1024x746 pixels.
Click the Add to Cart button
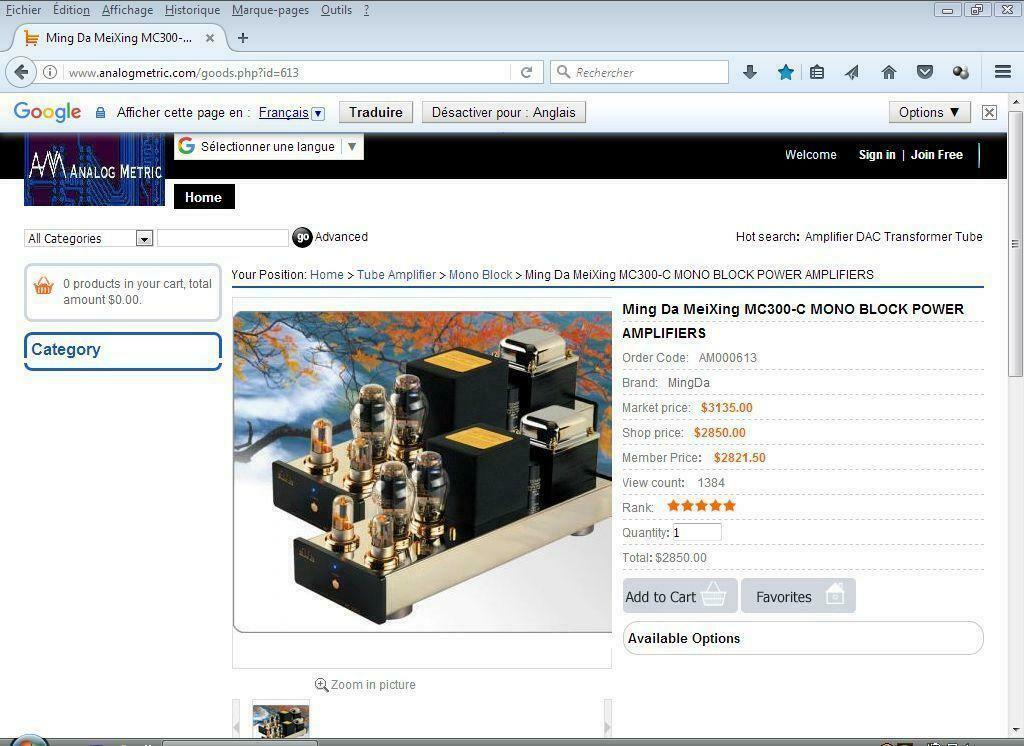pos(680,596)
